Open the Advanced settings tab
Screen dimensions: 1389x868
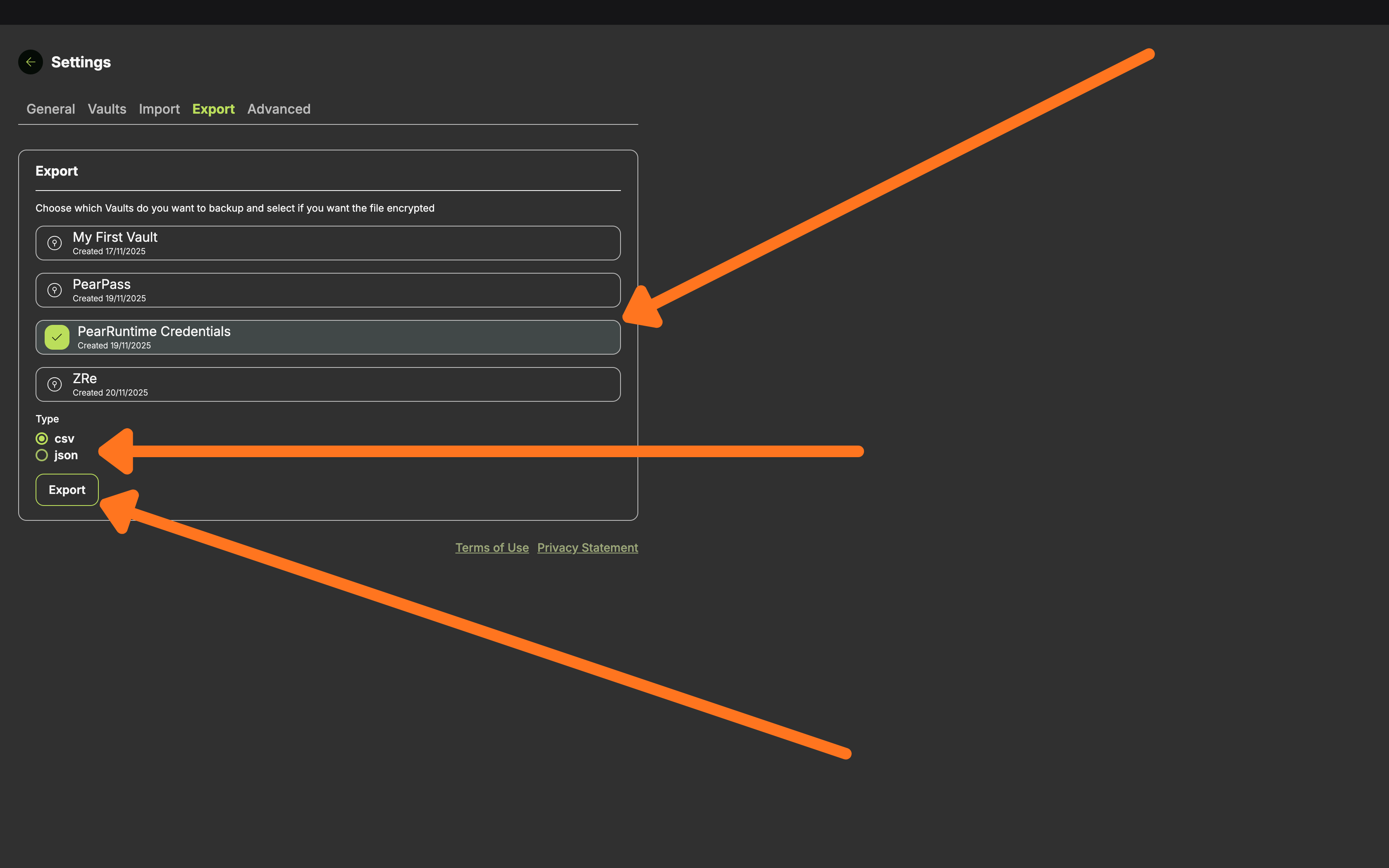coord(278,109)
